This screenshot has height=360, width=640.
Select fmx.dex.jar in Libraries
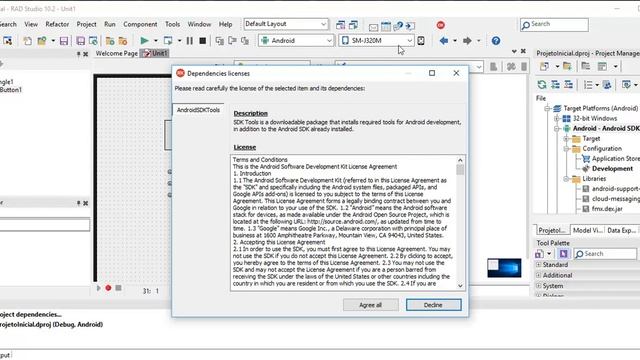(x=607, y=209)
